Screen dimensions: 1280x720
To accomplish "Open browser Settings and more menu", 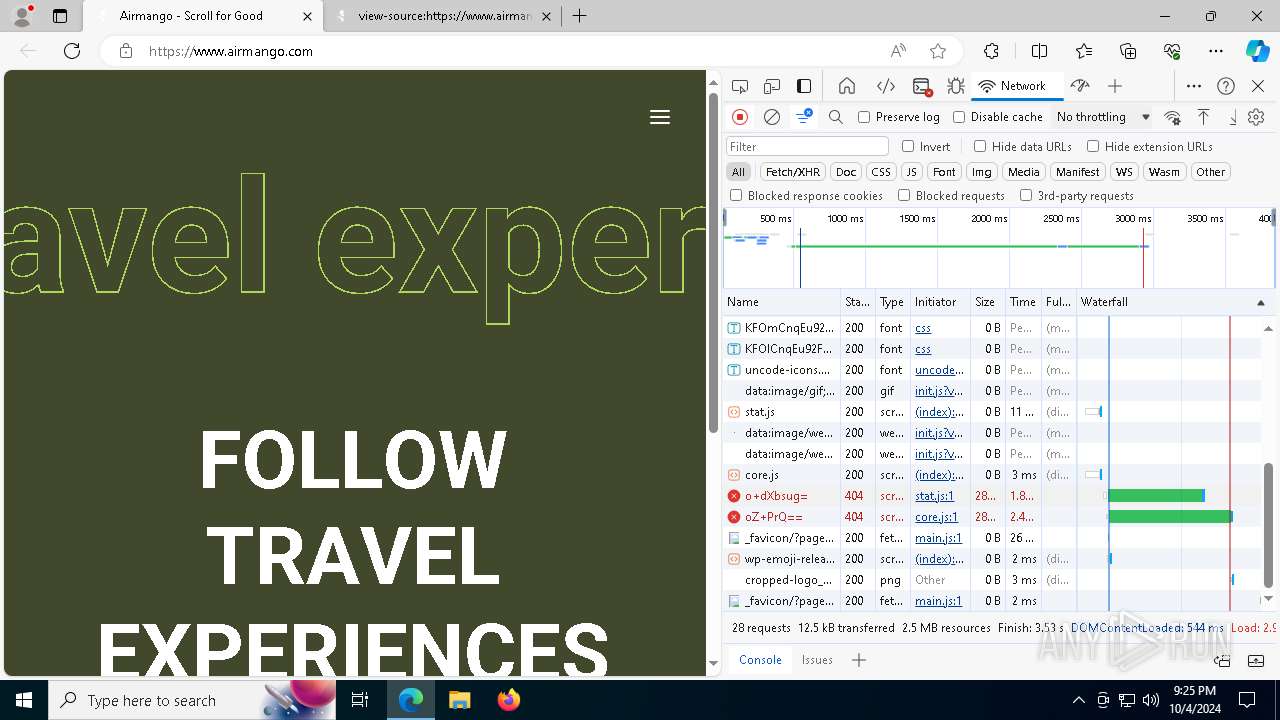I will pyautogui.click(x=1215, y=51).
